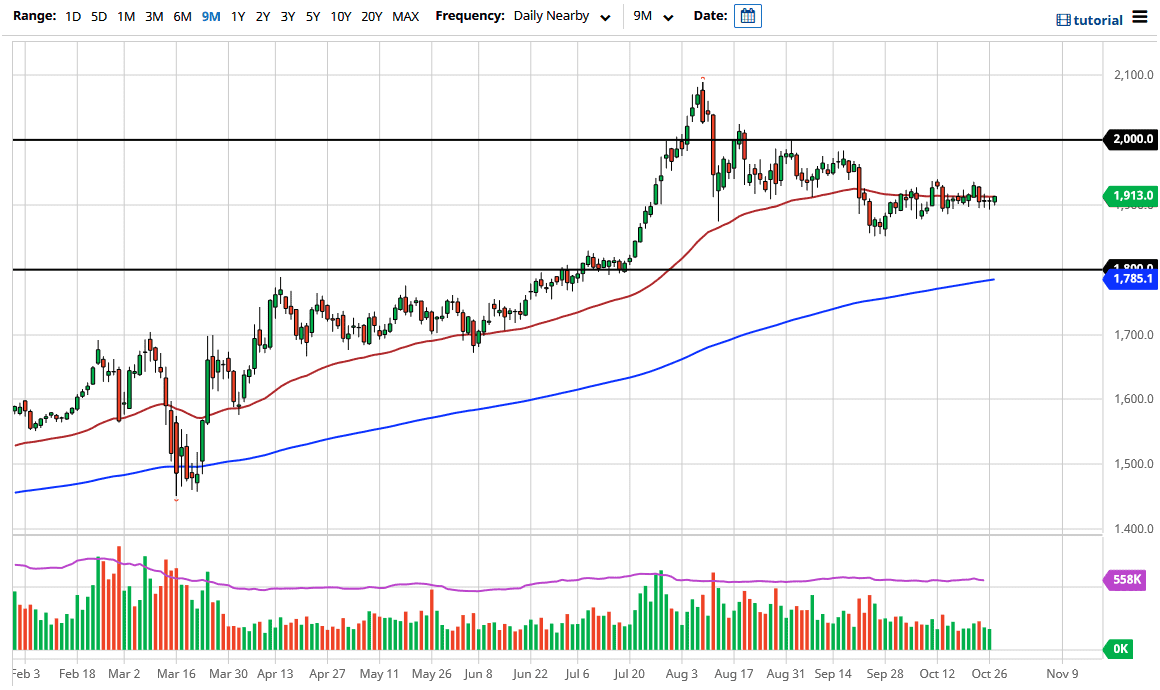
Task: Select the 6M range
Action: tap(182, 16)
